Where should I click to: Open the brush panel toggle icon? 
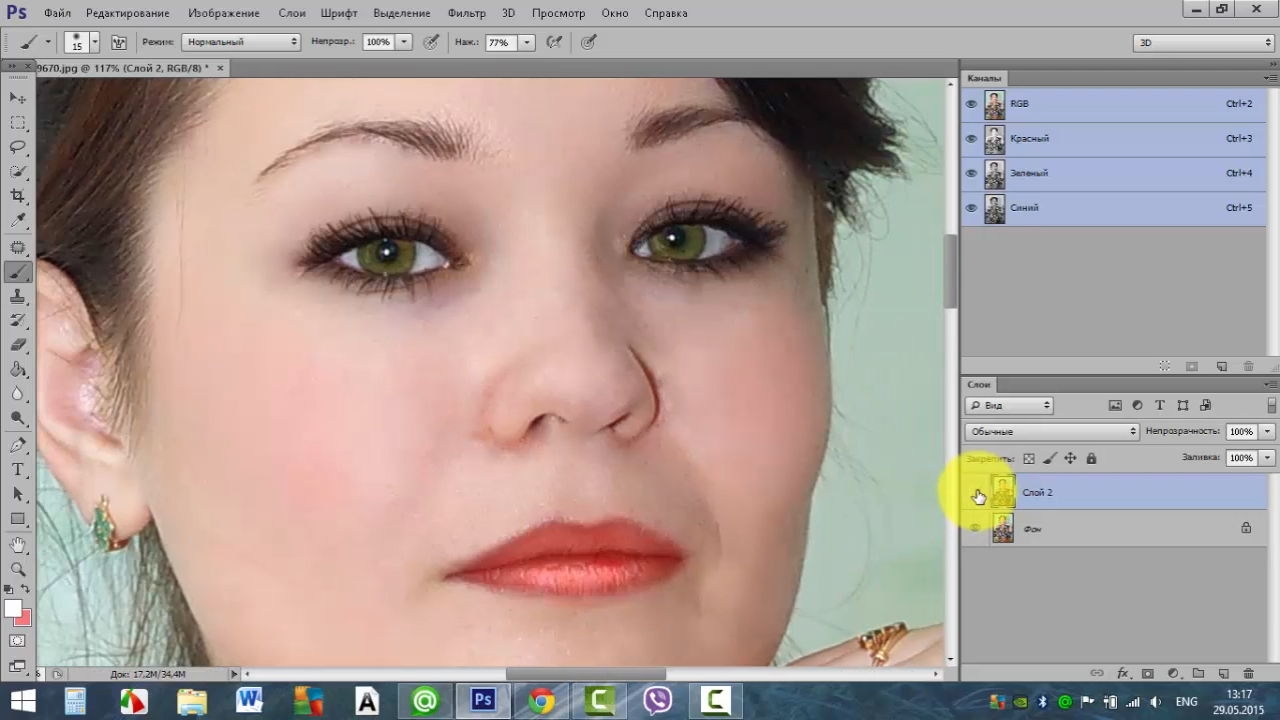[119, 42]
